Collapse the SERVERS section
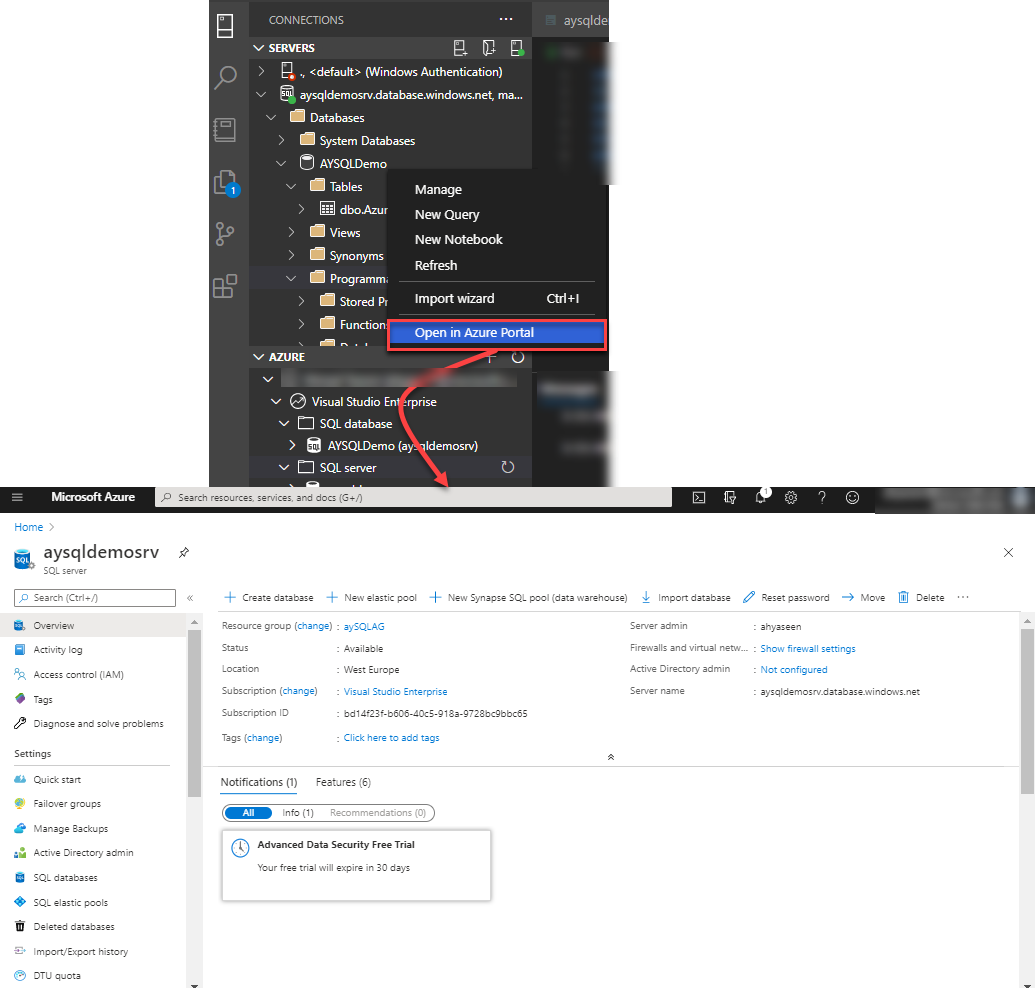Viewport: 1035px width, 988px height. (259, 48)
